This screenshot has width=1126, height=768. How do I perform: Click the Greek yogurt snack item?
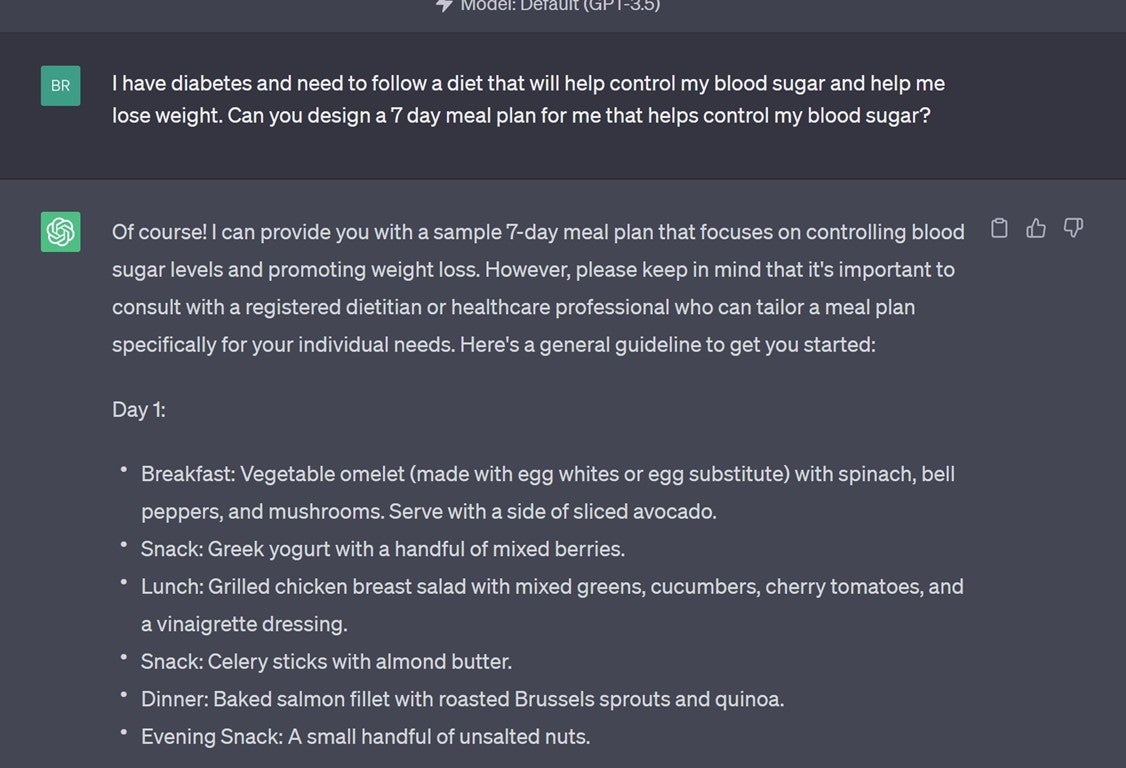[383, 549]
